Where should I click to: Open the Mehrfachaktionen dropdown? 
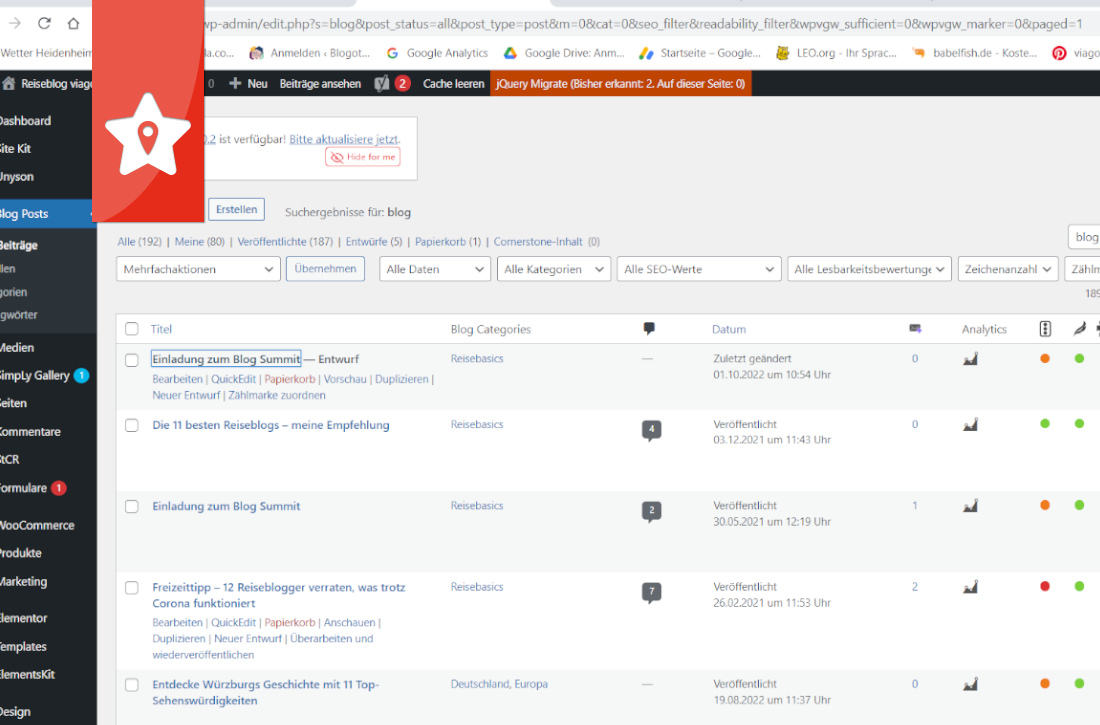coord(197,268)
